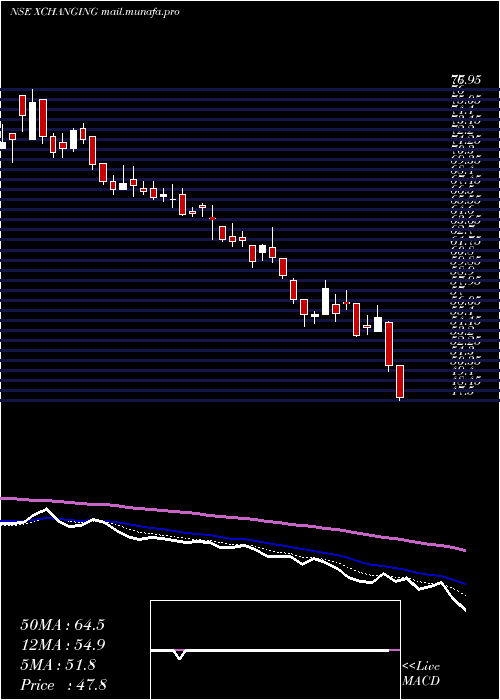Click the 75.95 top price axis value
Viewport: 500px width, 700px height.
click(466, 80)
